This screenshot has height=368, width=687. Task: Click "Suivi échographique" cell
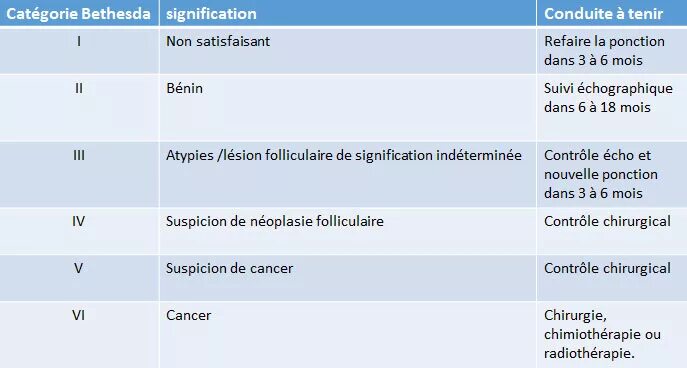tap(612, 107)
